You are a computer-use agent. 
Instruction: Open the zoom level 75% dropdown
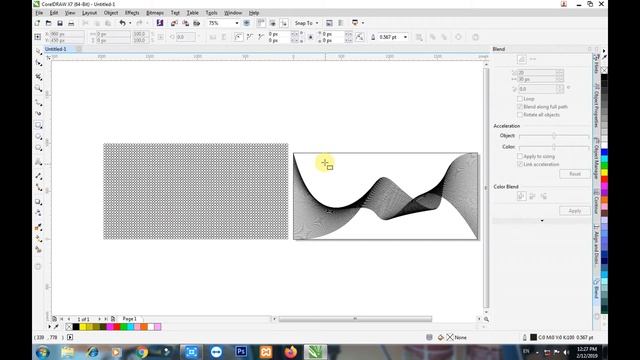click(237, 23)
